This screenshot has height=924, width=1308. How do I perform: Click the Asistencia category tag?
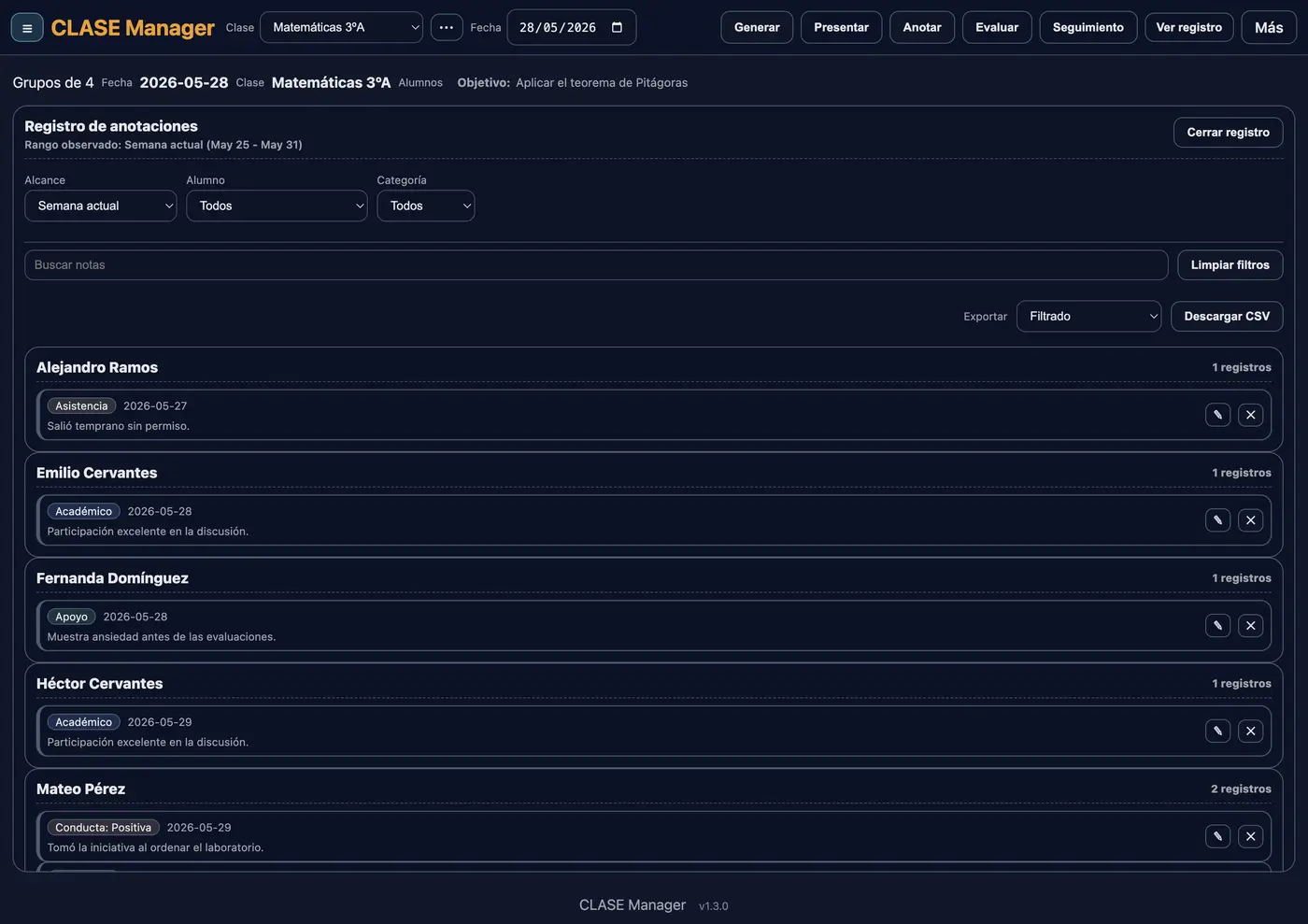81,406
